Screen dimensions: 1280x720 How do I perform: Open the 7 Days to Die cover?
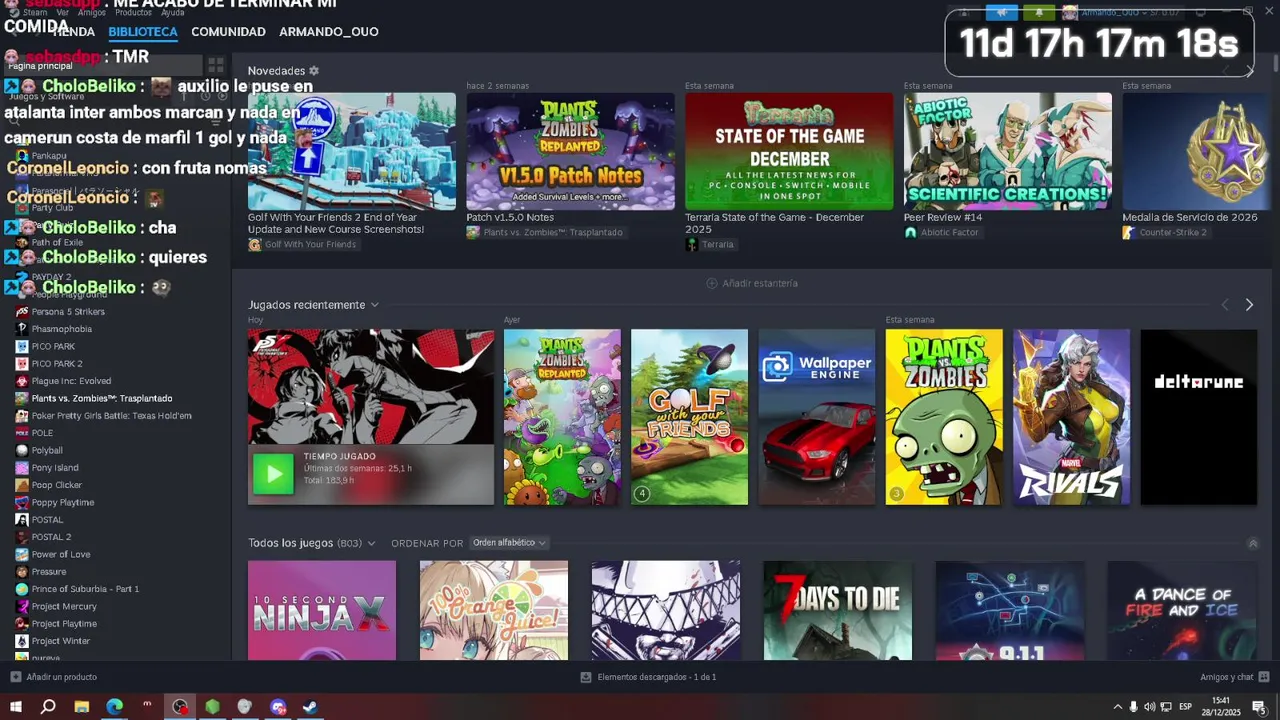[x=838, y=610]
